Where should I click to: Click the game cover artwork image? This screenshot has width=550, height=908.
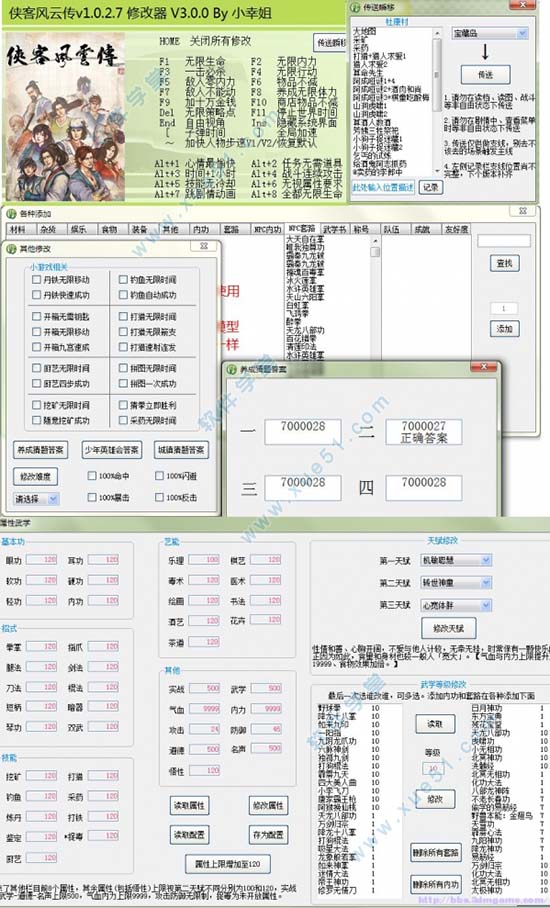tap(65, 116)
